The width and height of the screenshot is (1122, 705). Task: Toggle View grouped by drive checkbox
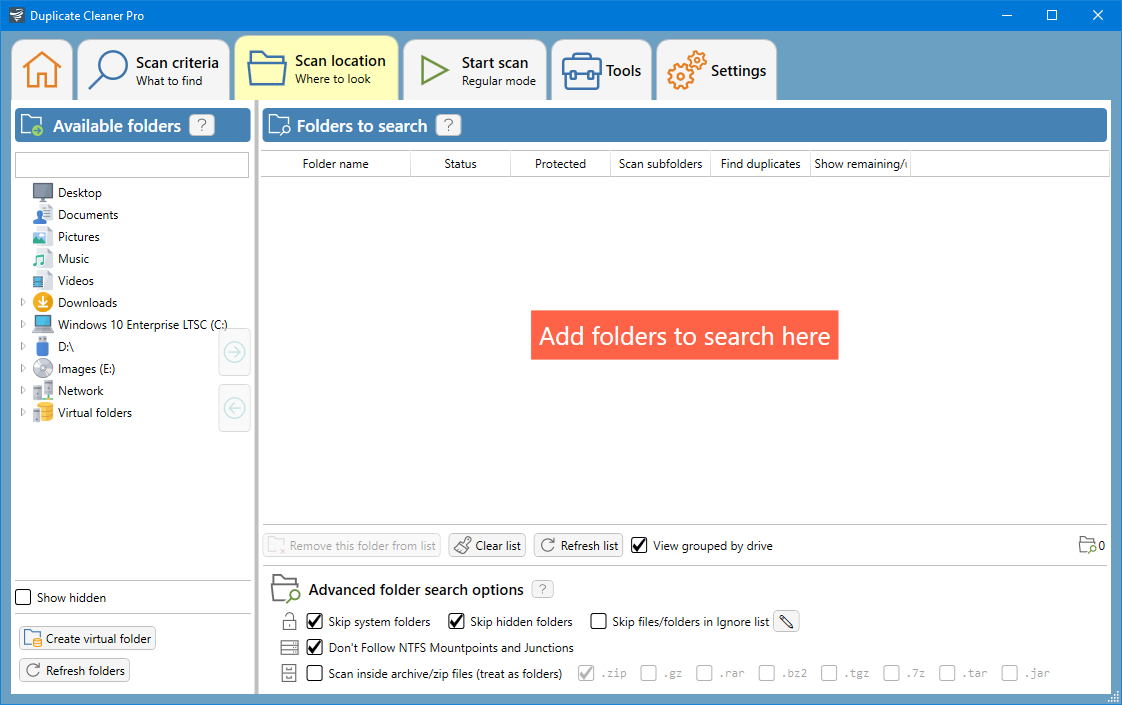(639, 545)
